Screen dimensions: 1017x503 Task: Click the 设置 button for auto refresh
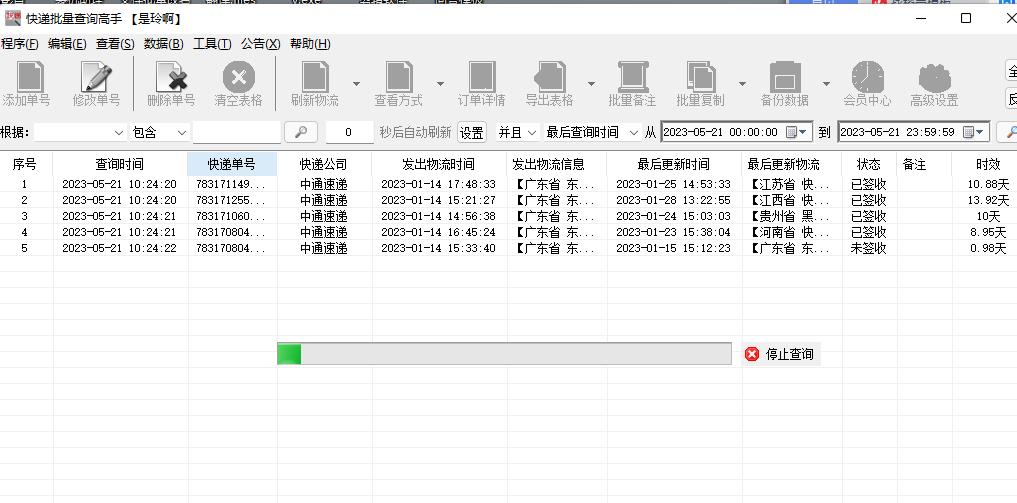[472, 132]
